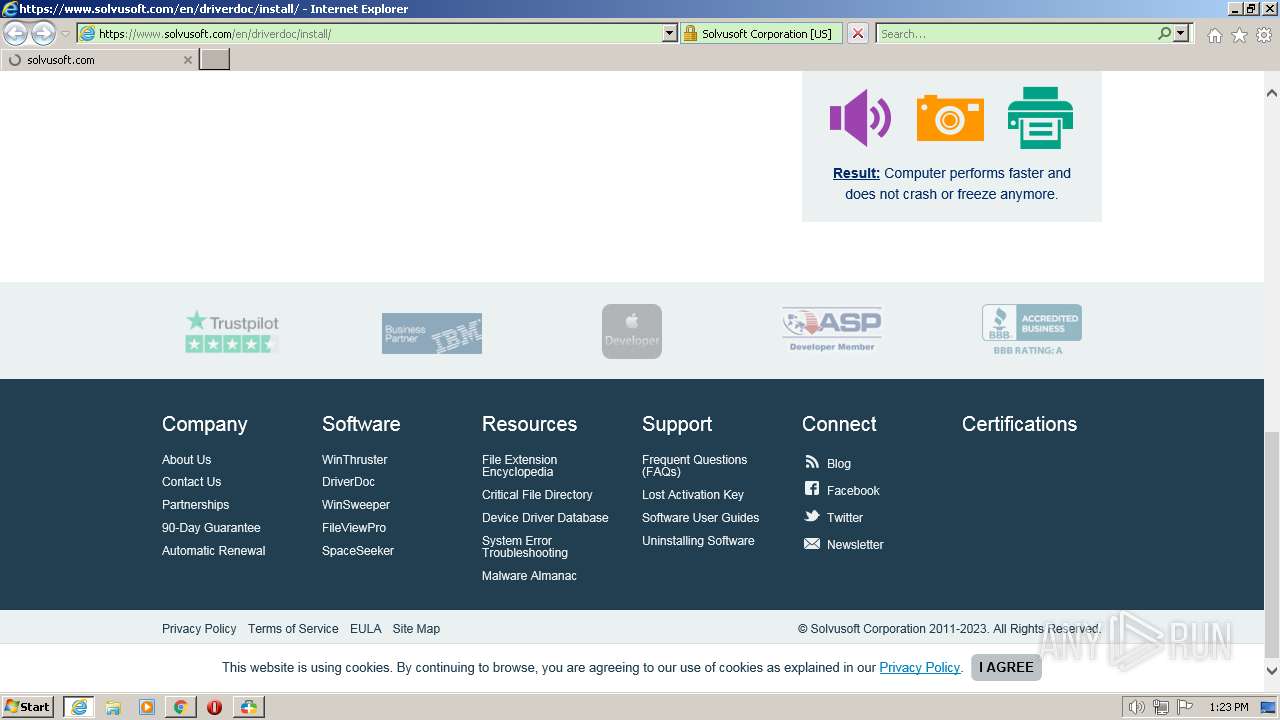
Task: Open the FileViewPro link
Action: (354, 528)
